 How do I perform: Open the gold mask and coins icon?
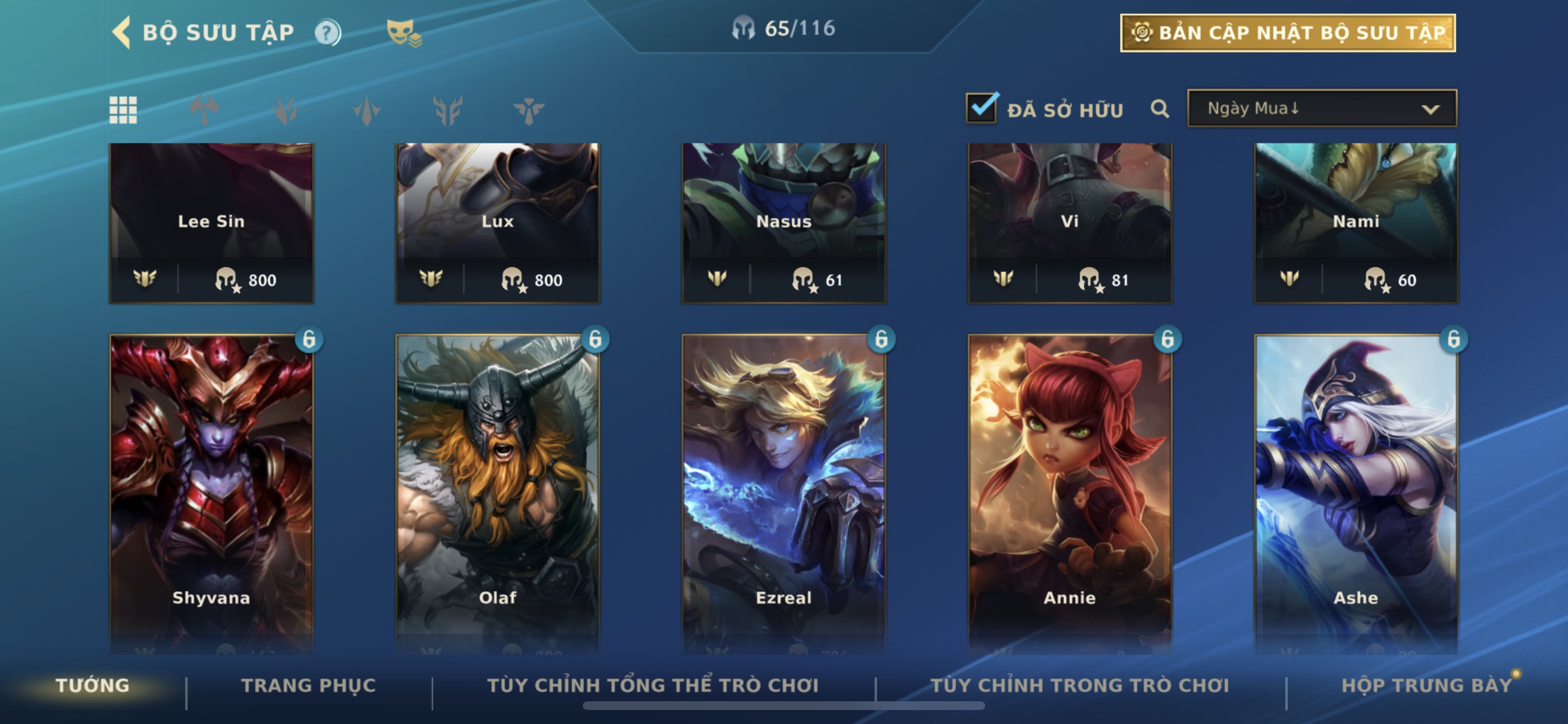coord(404,32)
